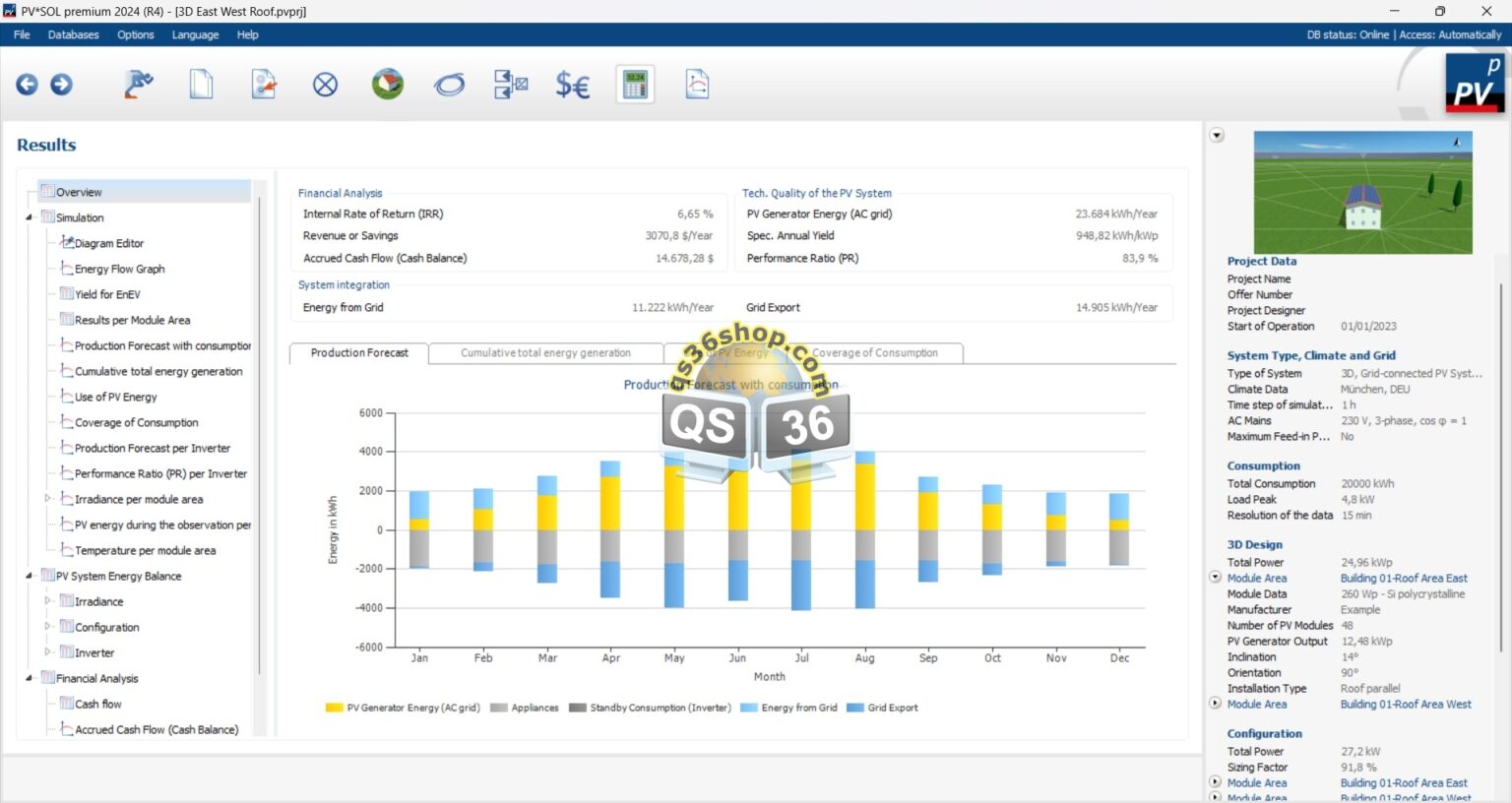Image resolution: width=1512 pixels, height=803 pixels.
Task: Select Coverage of Consumption tree entry
Action: 136,422
